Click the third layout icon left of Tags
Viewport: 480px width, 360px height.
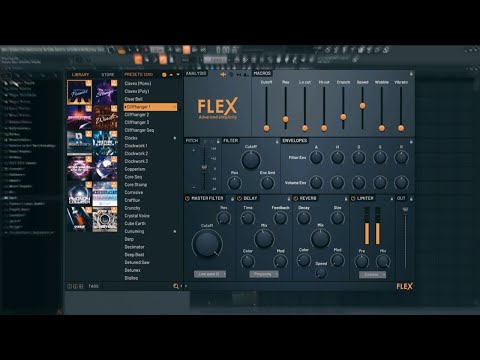tap(81, 286)
